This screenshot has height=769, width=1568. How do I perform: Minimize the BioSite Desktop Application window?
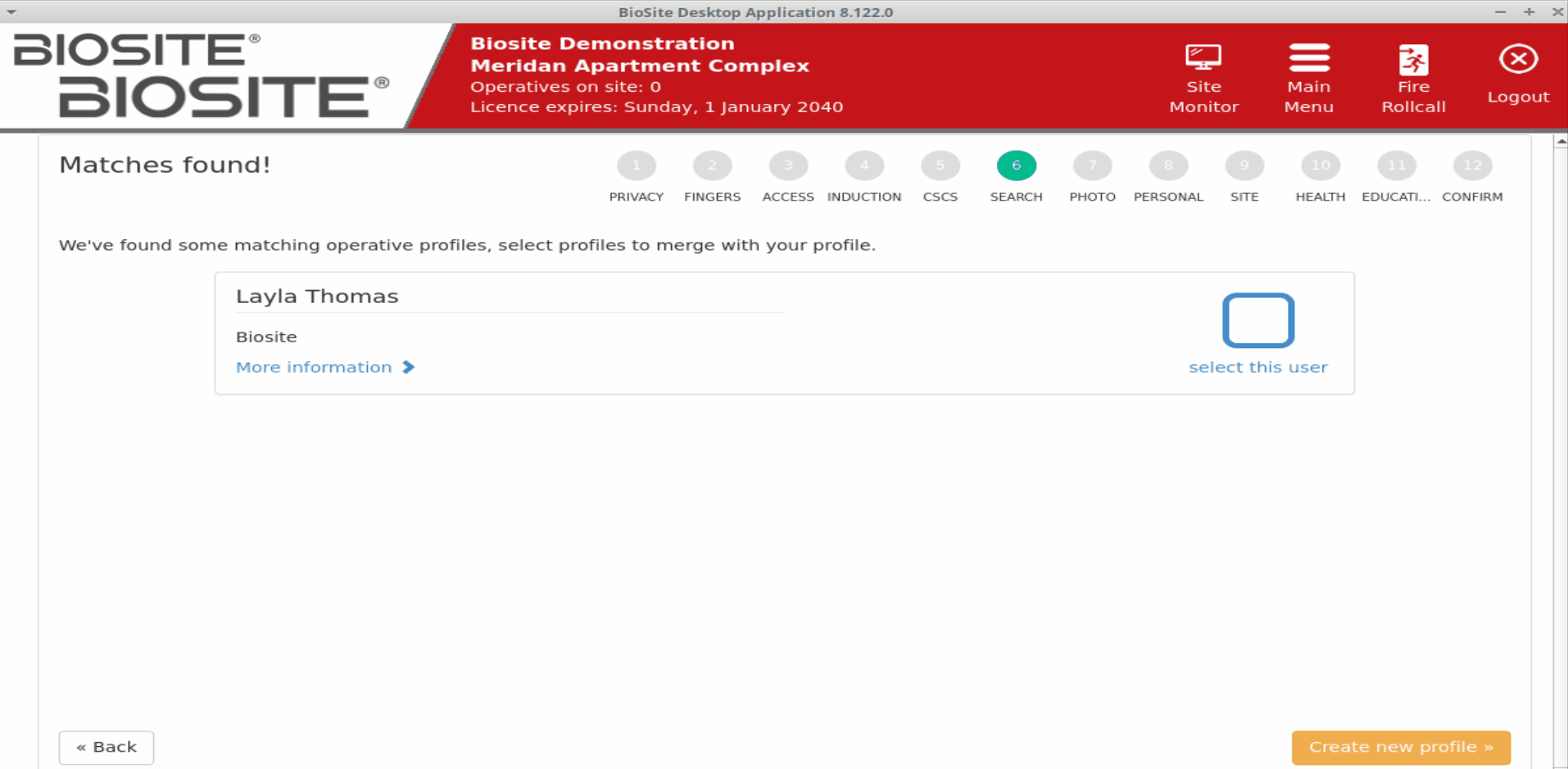1500,11
